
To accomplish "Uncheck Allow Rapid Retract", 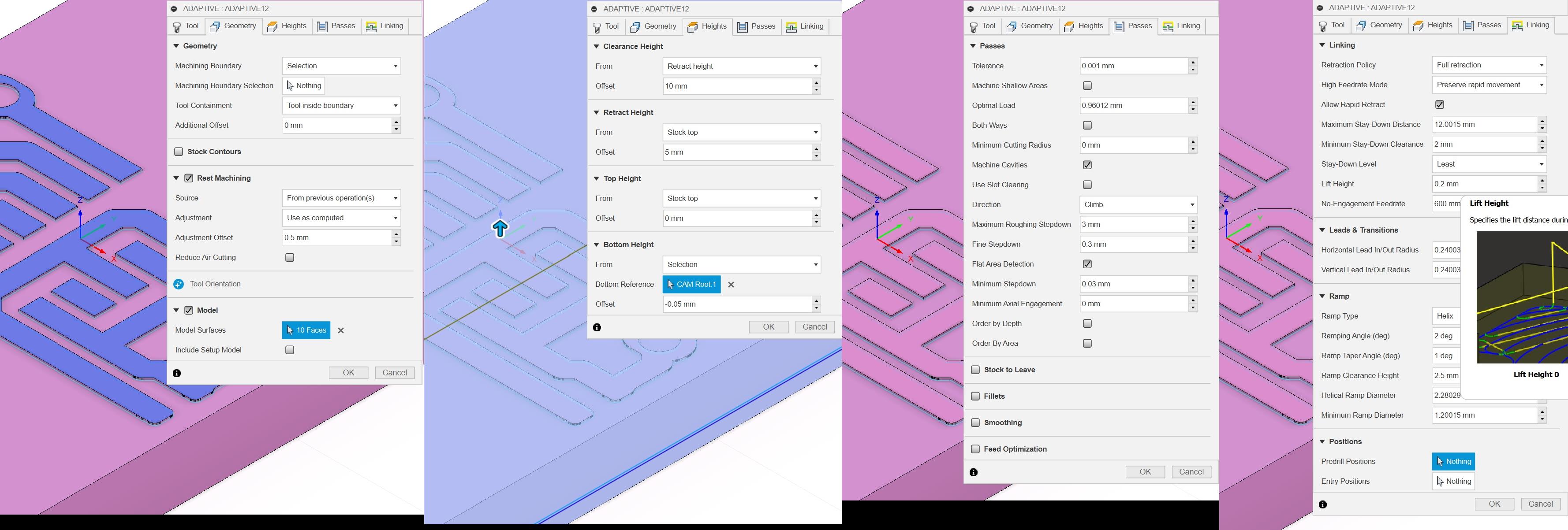I will coord(1440,105).
